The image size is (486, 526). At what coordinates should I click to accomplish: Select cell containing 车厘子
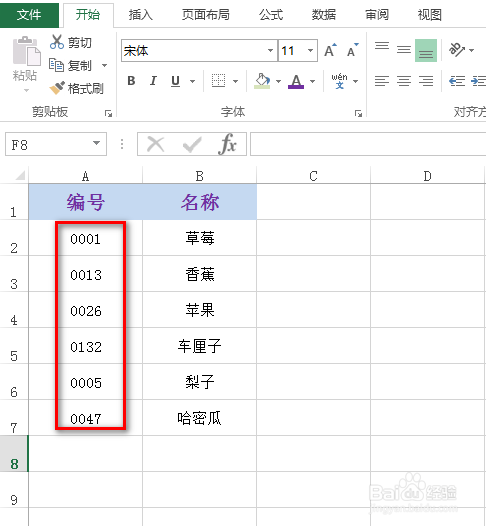(x=200, y=346)
